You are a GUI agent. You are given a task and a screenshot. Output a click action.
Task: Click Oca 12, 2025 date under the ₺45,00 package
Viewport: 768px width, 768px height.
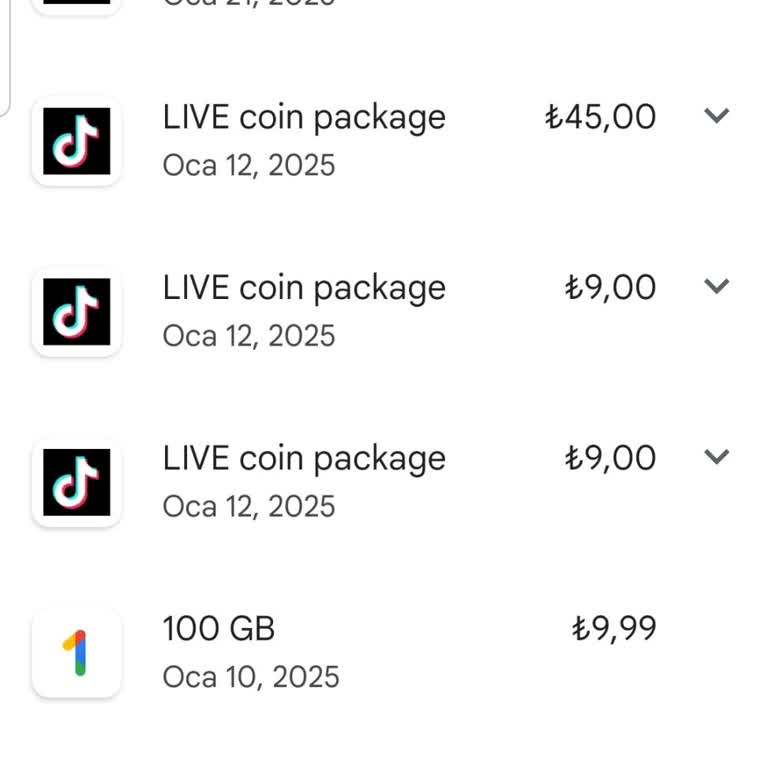[x=248, y=165]
